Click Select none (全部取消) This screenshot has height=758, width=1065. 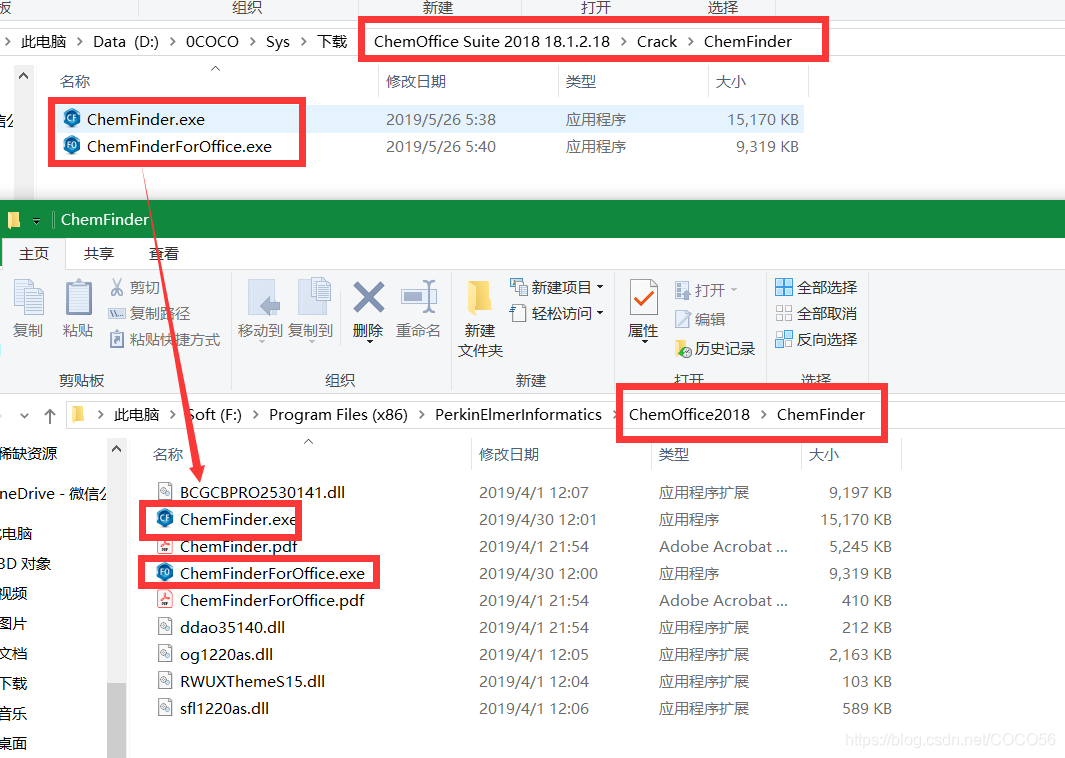[x=816, y=313]
